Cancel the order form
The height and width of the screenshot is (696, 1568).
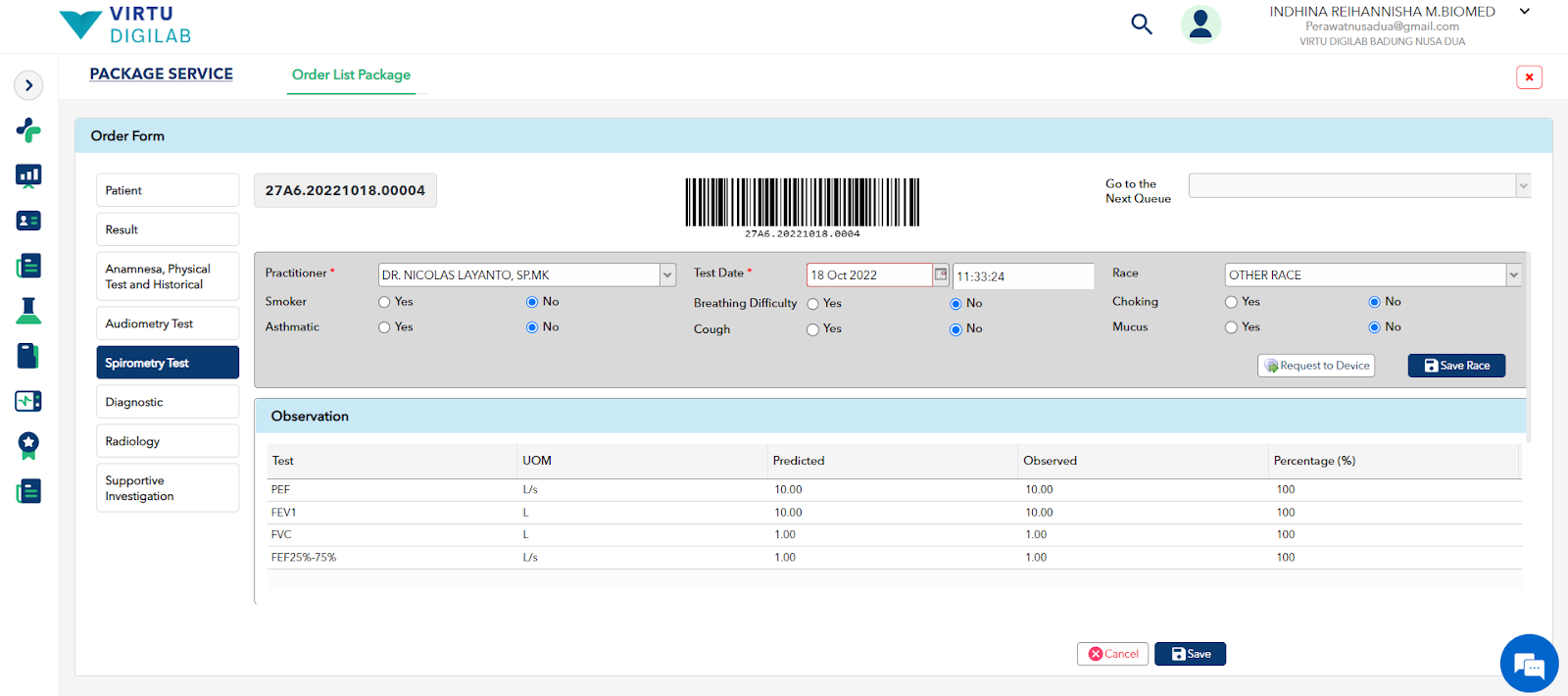pos(1112,654)
